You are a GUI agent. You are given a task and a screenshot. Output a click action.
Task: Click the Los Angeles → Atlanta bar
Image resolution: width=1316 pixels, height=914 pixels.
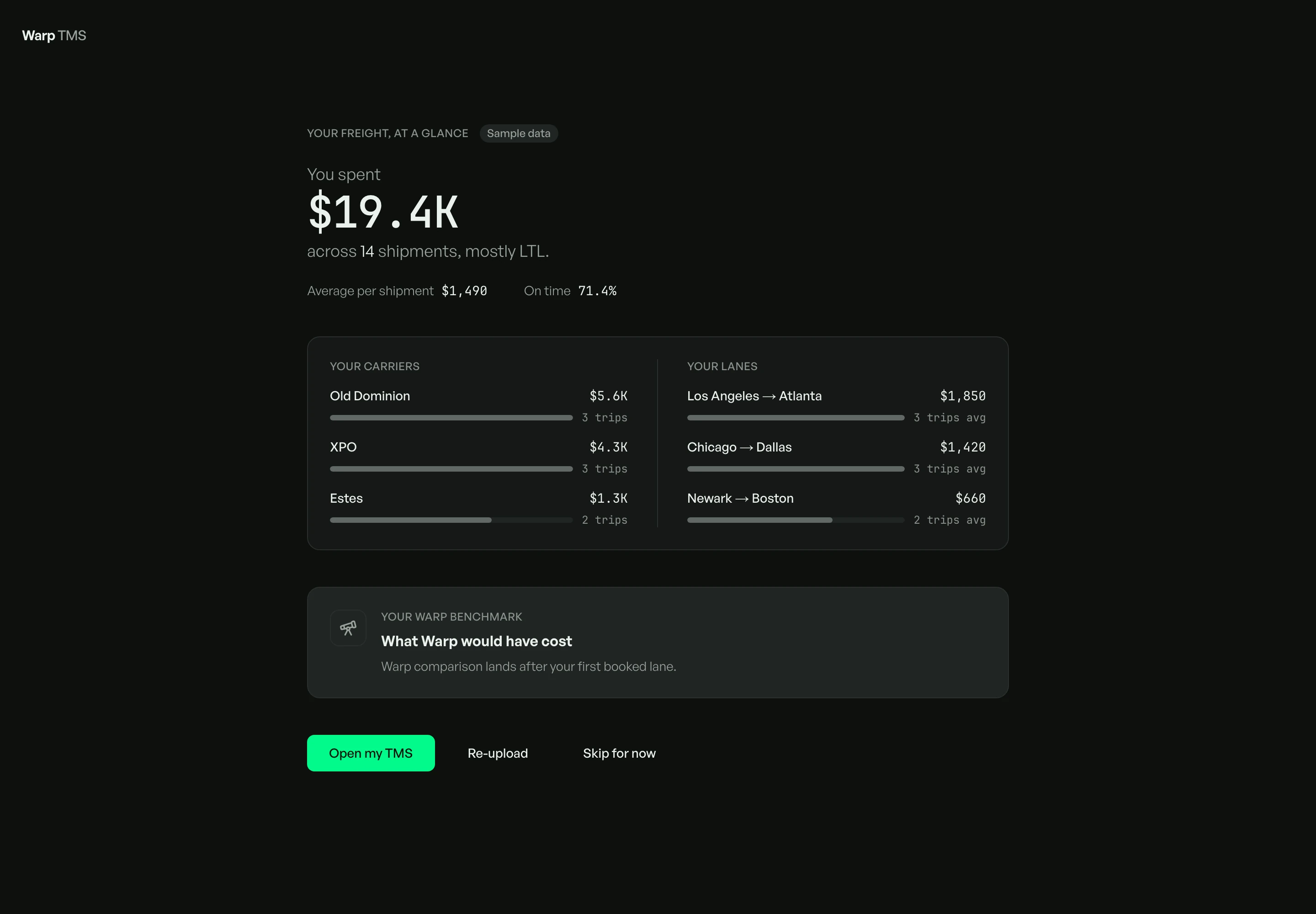pyautogui.click(x=796, y=418)
